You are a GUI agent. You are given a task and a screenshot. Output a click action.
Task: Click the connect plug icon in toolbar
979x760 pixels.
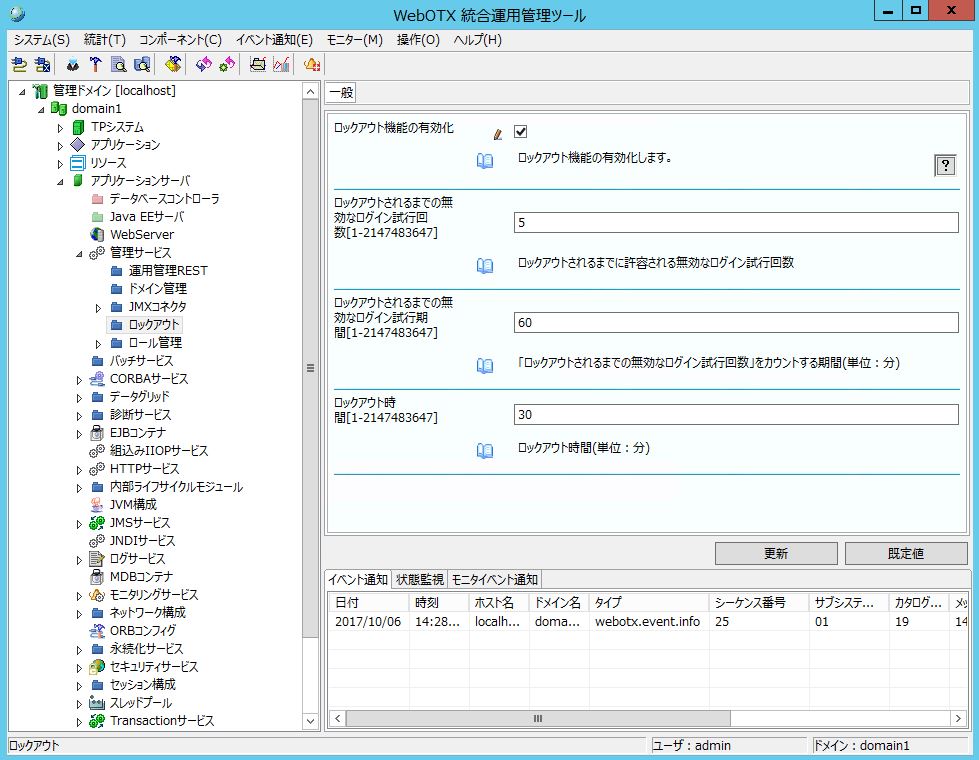(18, 65)
